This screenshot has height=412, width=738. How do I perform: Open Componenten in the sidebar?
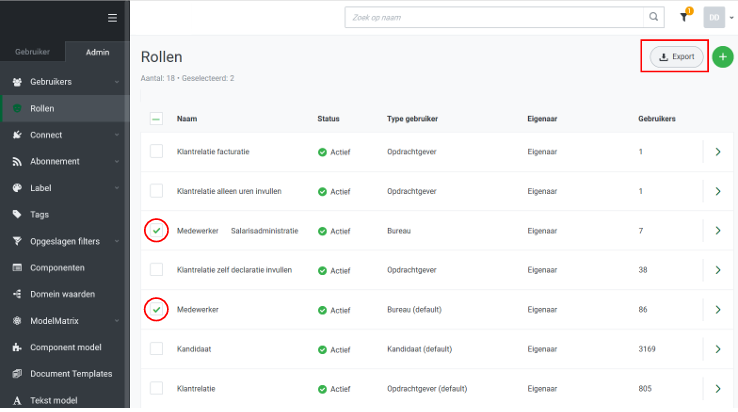[x=57, y=268]
